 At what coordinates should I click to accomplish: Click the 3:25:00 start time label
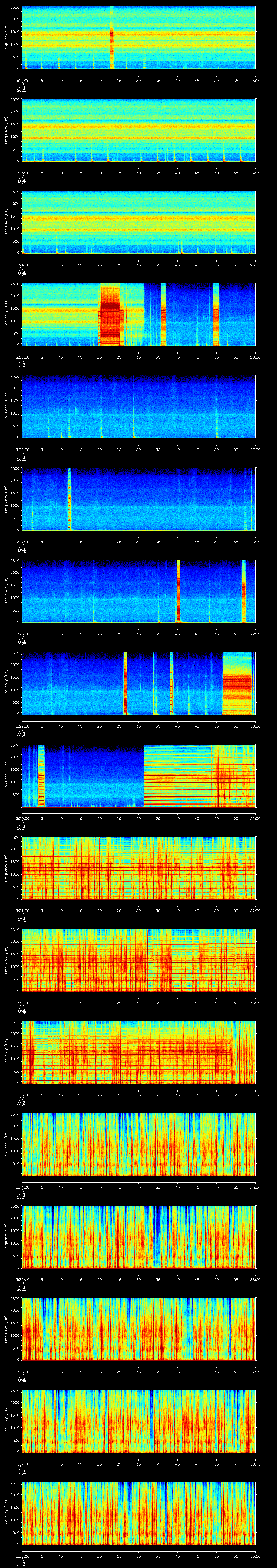point(22,357)
